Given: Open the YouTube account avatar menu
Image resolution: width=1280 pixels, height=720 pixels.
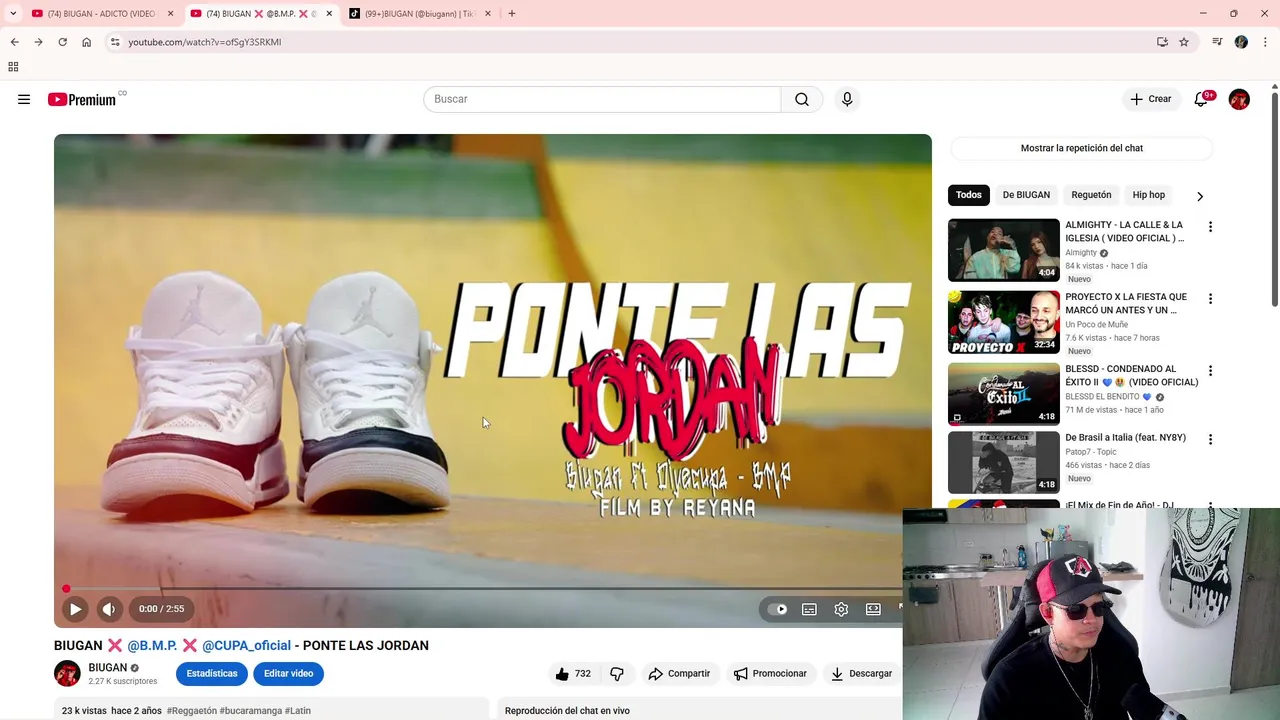Looking at the screenshot, I should click(1239, 99).
